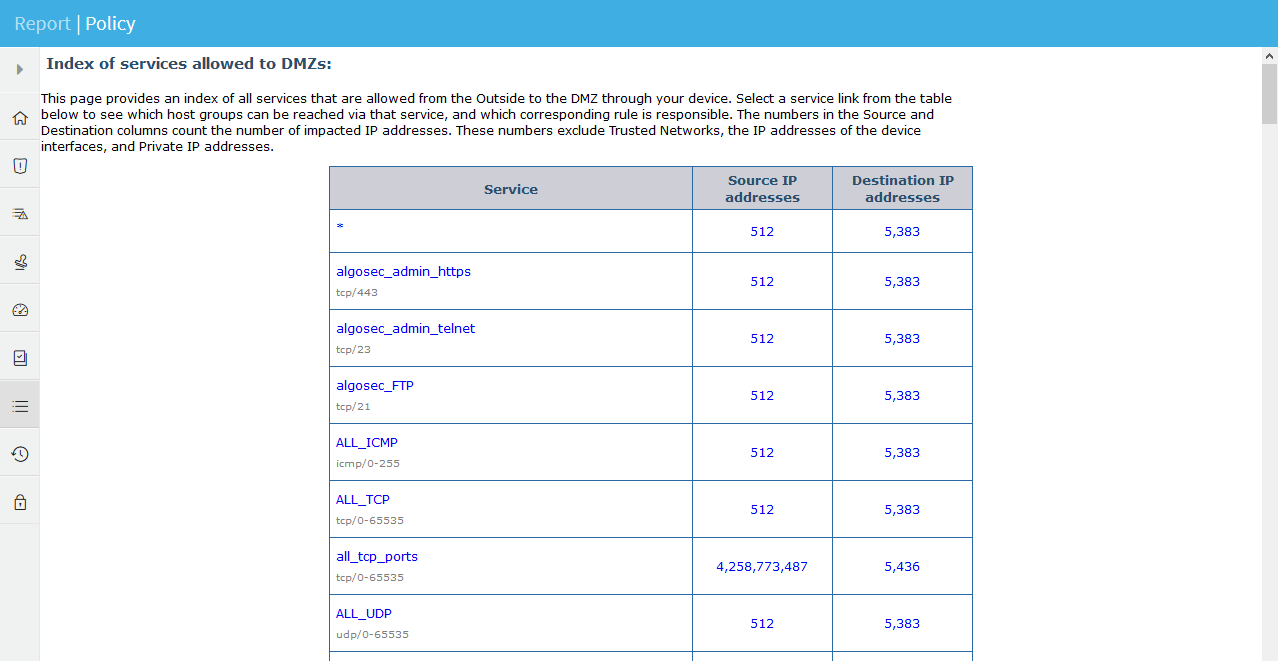This screenshot has width=1278, height=661.
Task: Open the gauge dashboard icon
Action: [x=20, y=310]
